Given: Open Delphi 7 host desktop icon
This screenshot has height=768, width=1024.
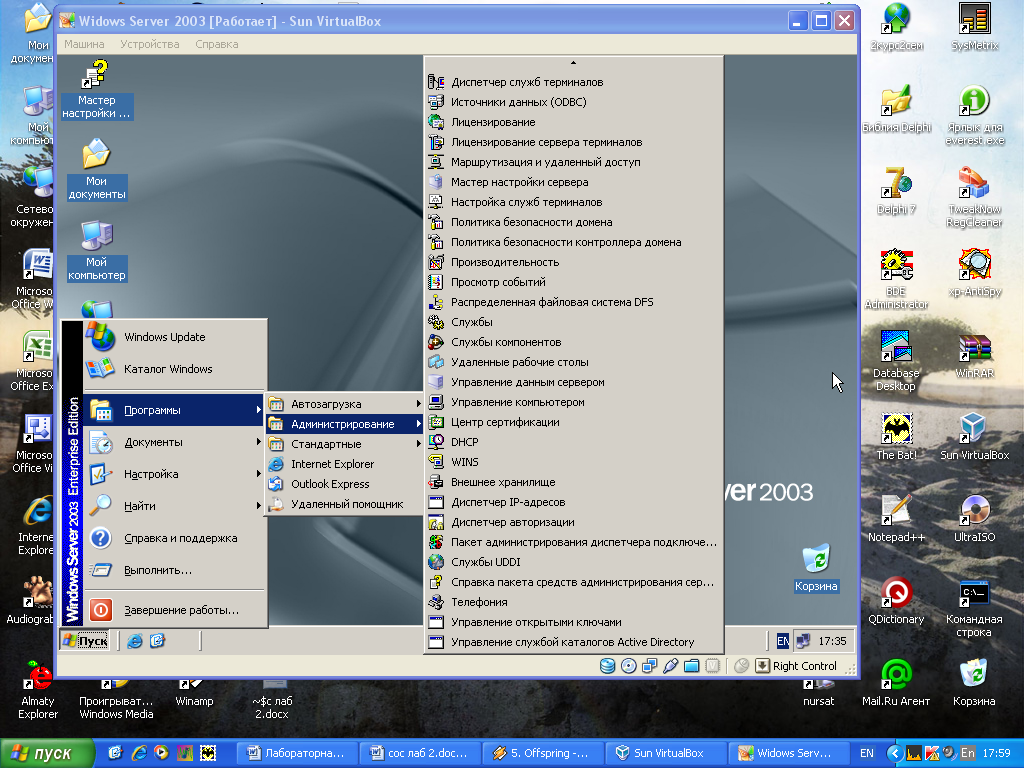Looking at the screenshot, I should tap(896, 191).
